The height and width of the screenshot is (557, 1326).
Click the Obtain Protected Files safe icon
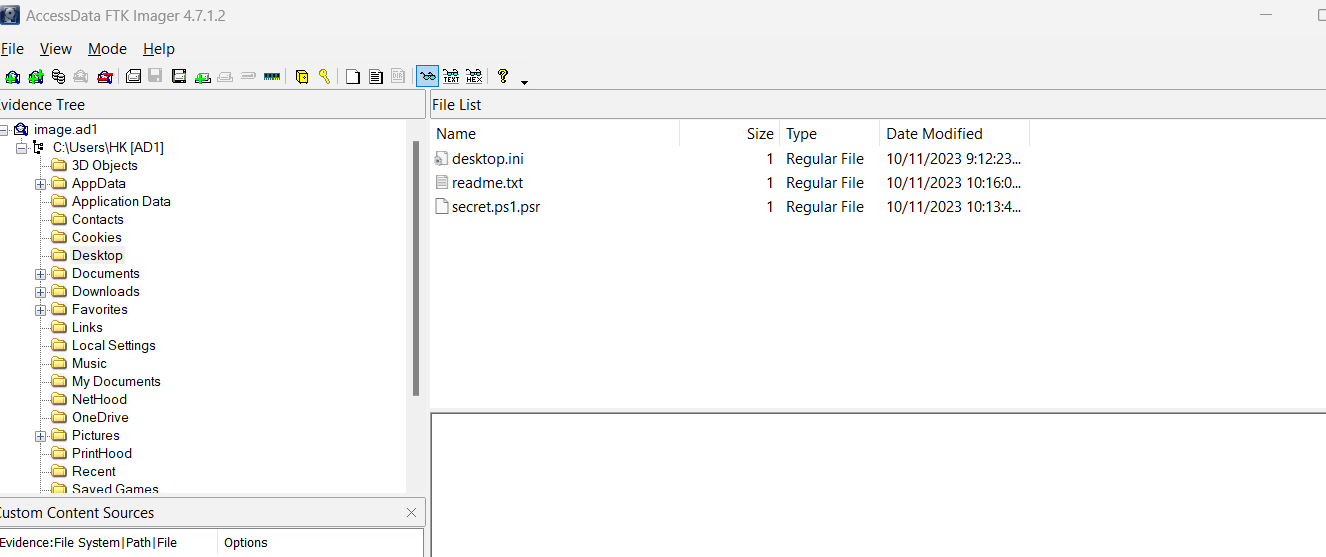pyautogui.click(x=301, y=76)
